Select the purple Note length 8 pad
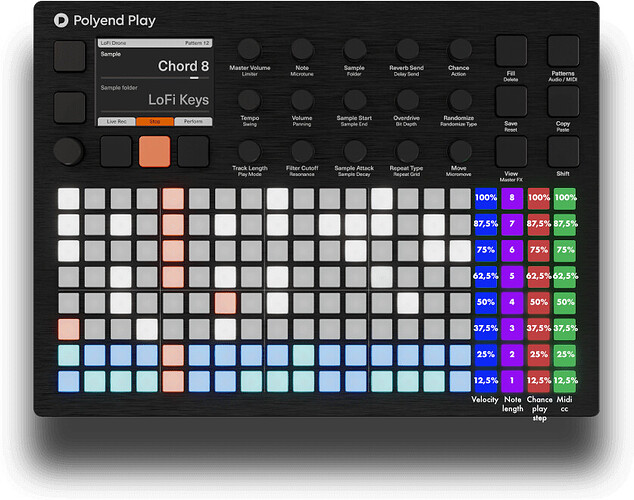Viewport: 634px width, 500px height. tap(512, 198)
